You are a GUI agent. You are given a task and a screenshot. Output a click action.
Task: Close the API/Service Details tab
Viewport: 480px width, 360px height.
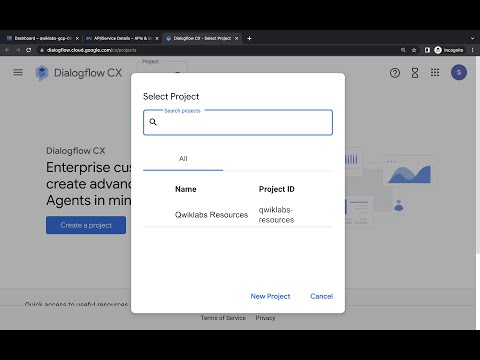point(157,38)
